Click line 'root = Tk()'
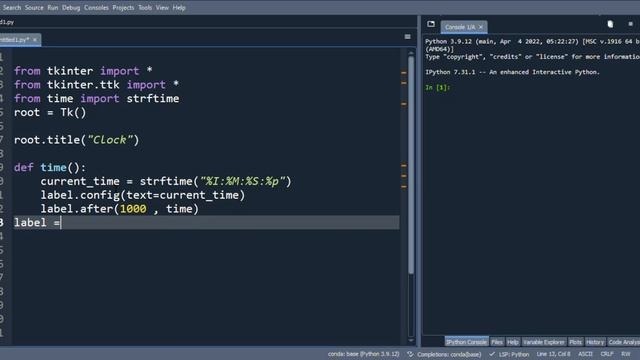This screenshot has height=360, width=640. click(50, 113)
